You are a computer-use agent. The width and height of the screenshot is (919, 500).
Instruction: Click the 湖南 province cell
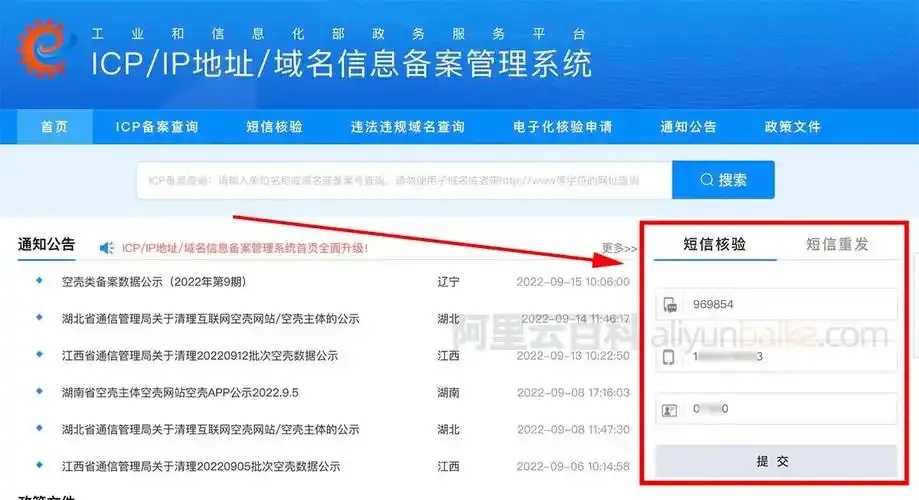[x=448, y=393]
